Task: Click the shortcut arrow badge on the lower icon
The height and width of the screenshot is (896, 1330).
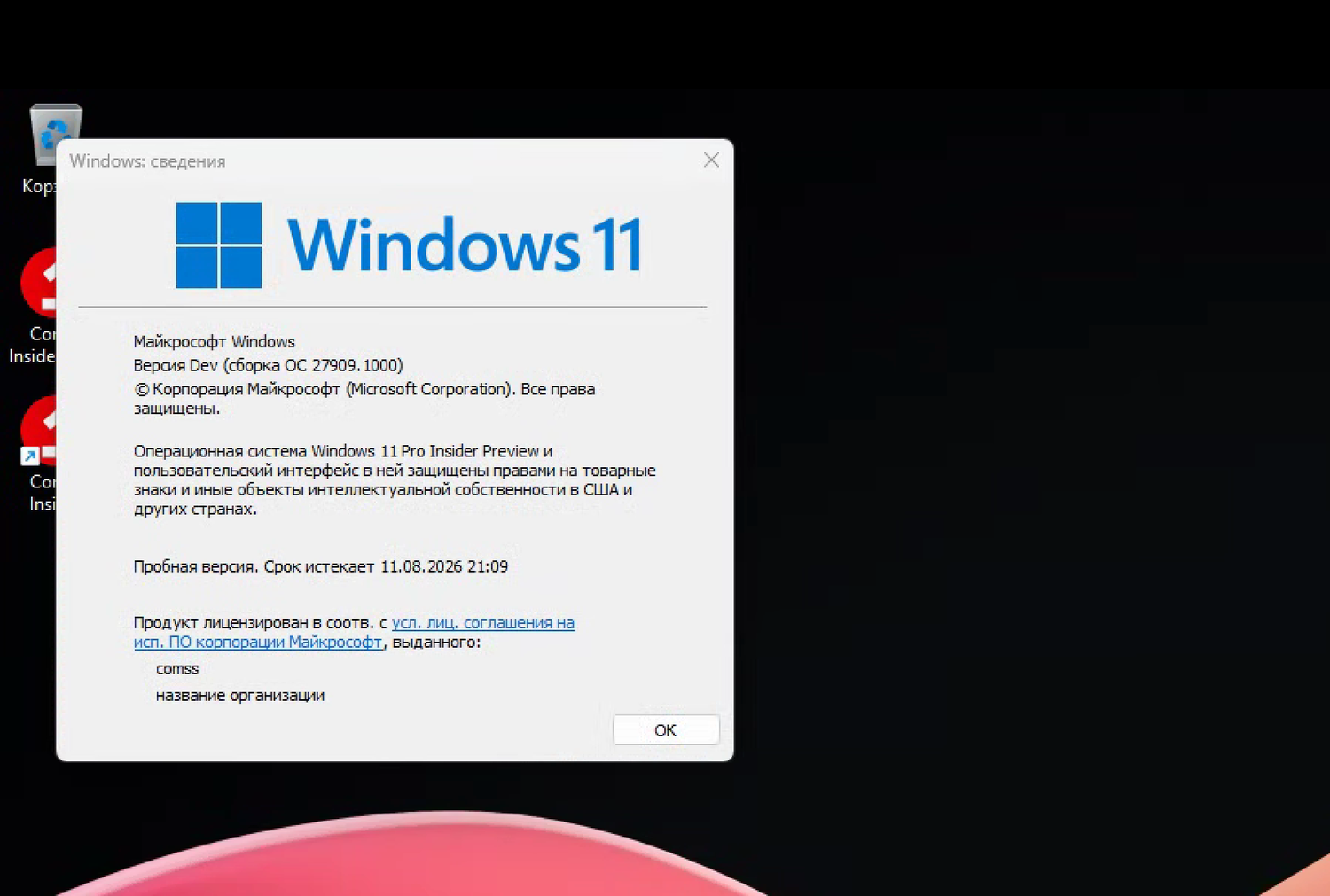Action: [x=29, y=455]
